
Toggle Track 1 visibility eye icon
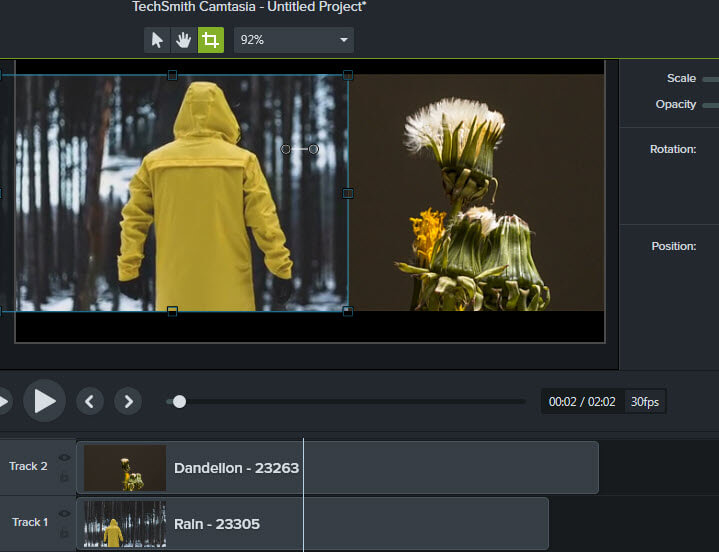click(x=65, y=514)
